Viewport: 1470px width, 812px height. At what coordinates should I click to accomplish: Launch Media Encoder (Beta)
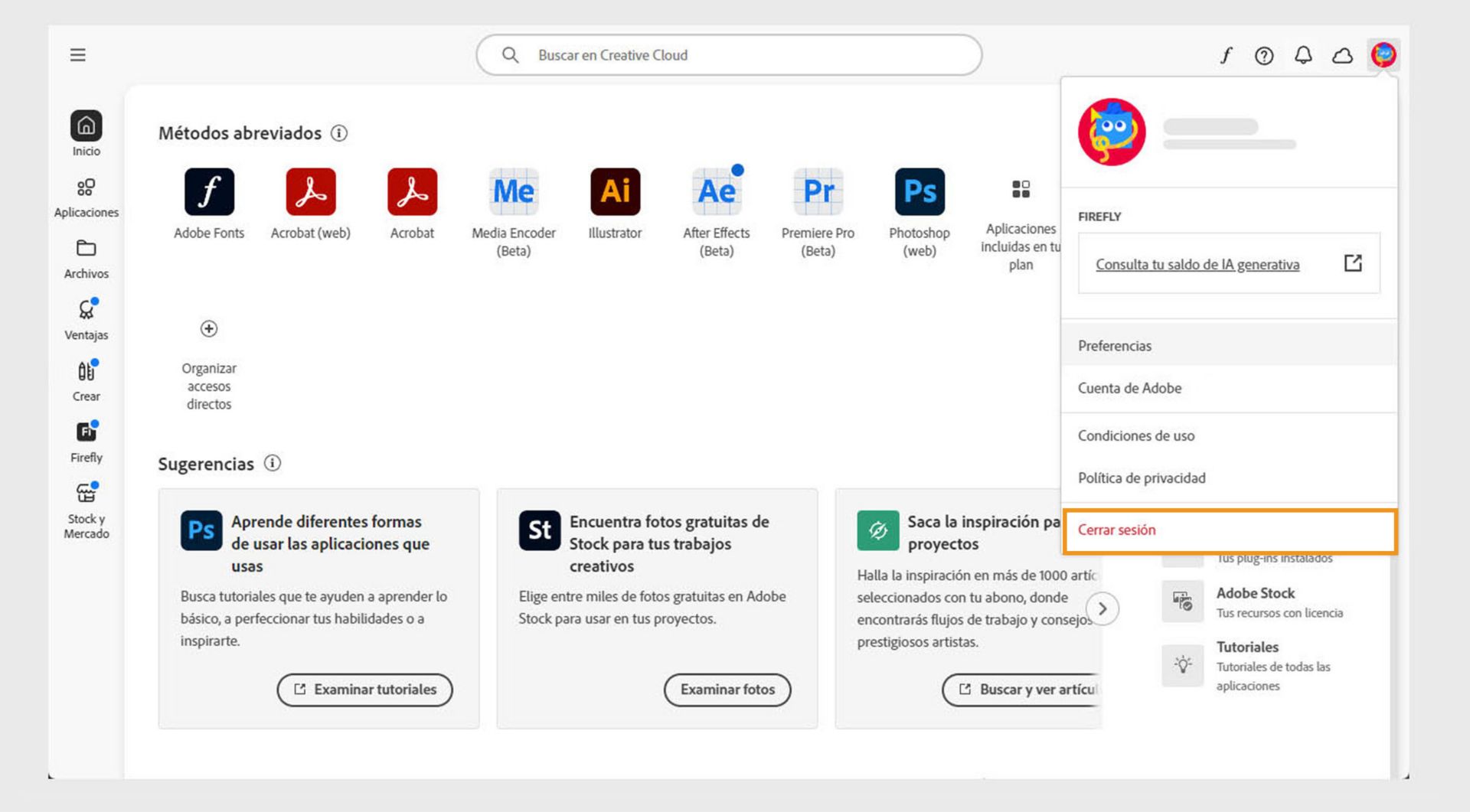[514, 213]
